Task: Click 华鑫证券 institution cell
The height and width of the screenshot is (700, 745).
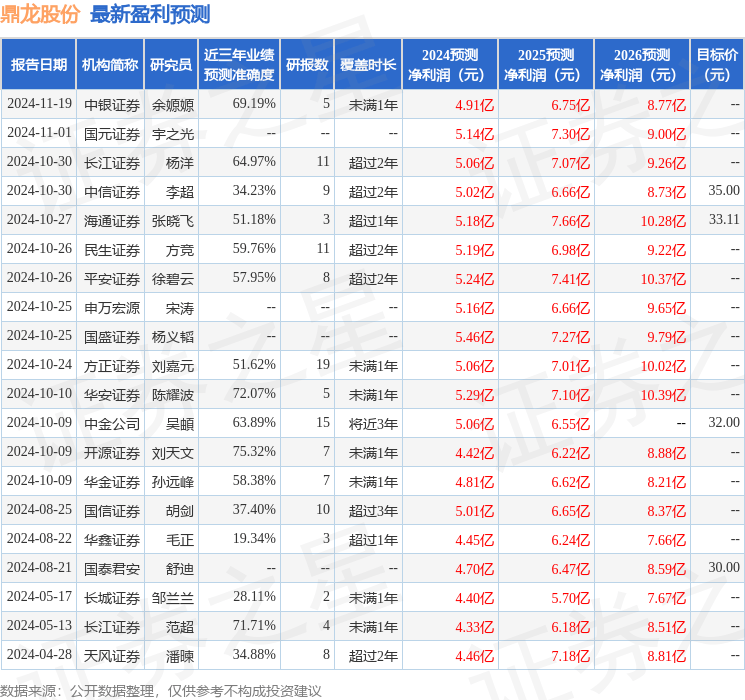Action: [x=112, y=540]
